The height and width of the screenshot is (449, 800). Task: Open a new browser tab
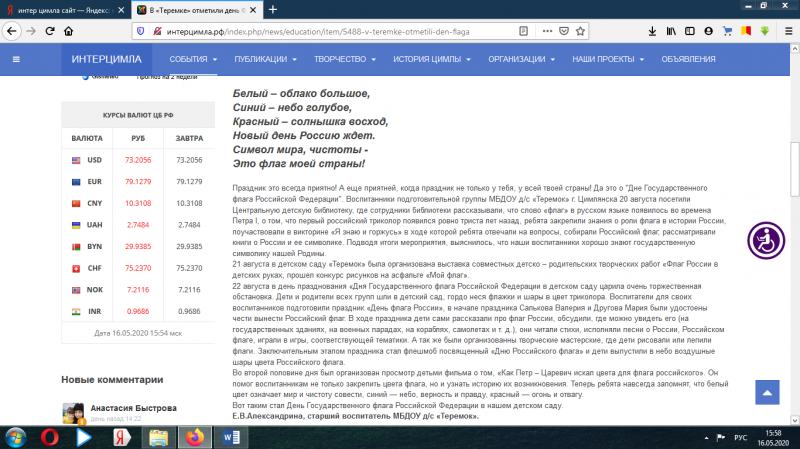pyautogui.click(x=273, y=10)
